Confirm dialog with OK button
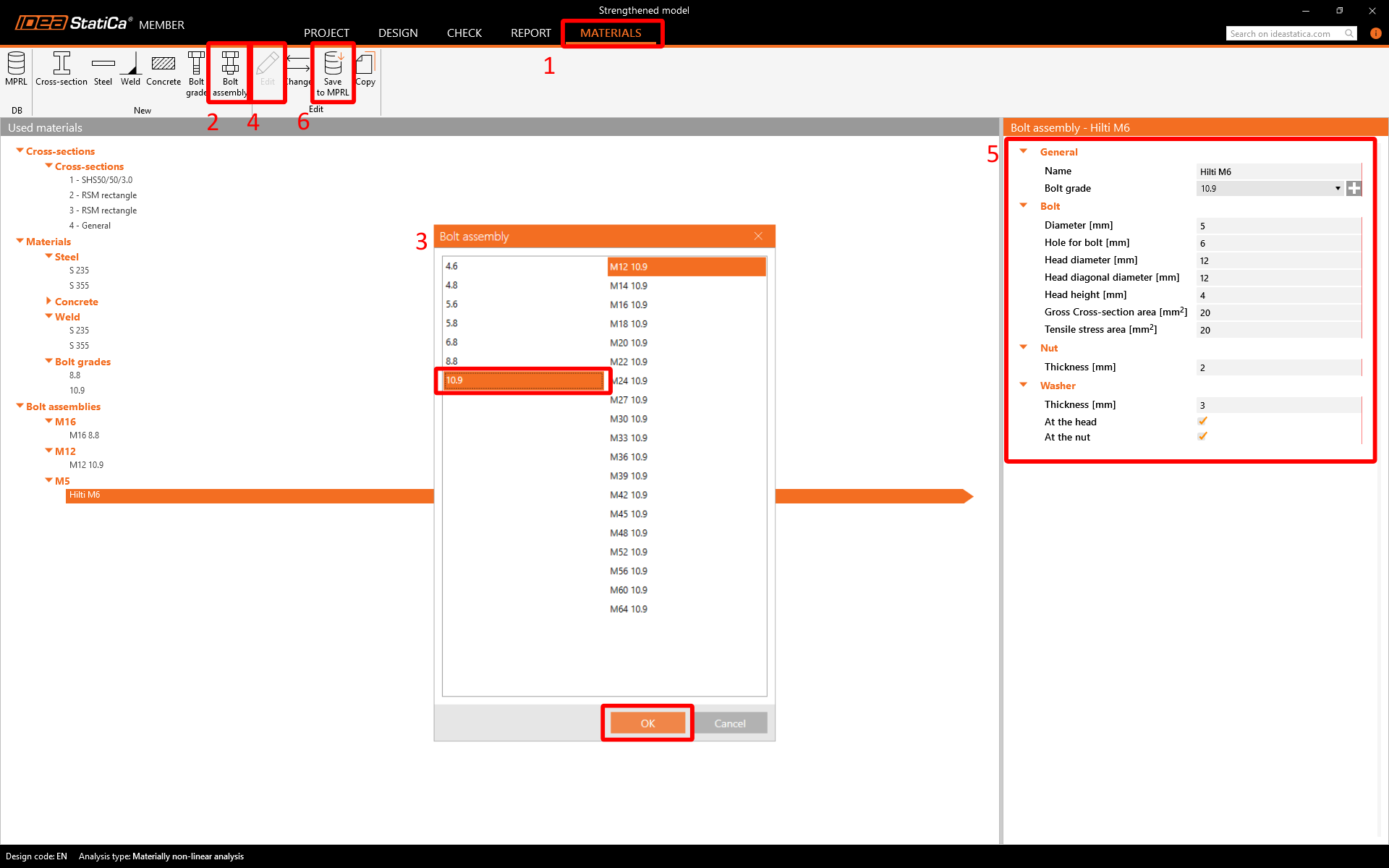The width and height of the screenshot is (1389, 868). click(x=647, y=723)
